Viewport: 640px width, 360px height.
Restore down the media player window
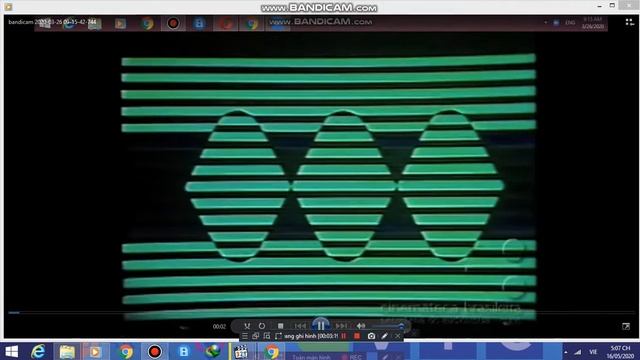click(x=612, y=6)
